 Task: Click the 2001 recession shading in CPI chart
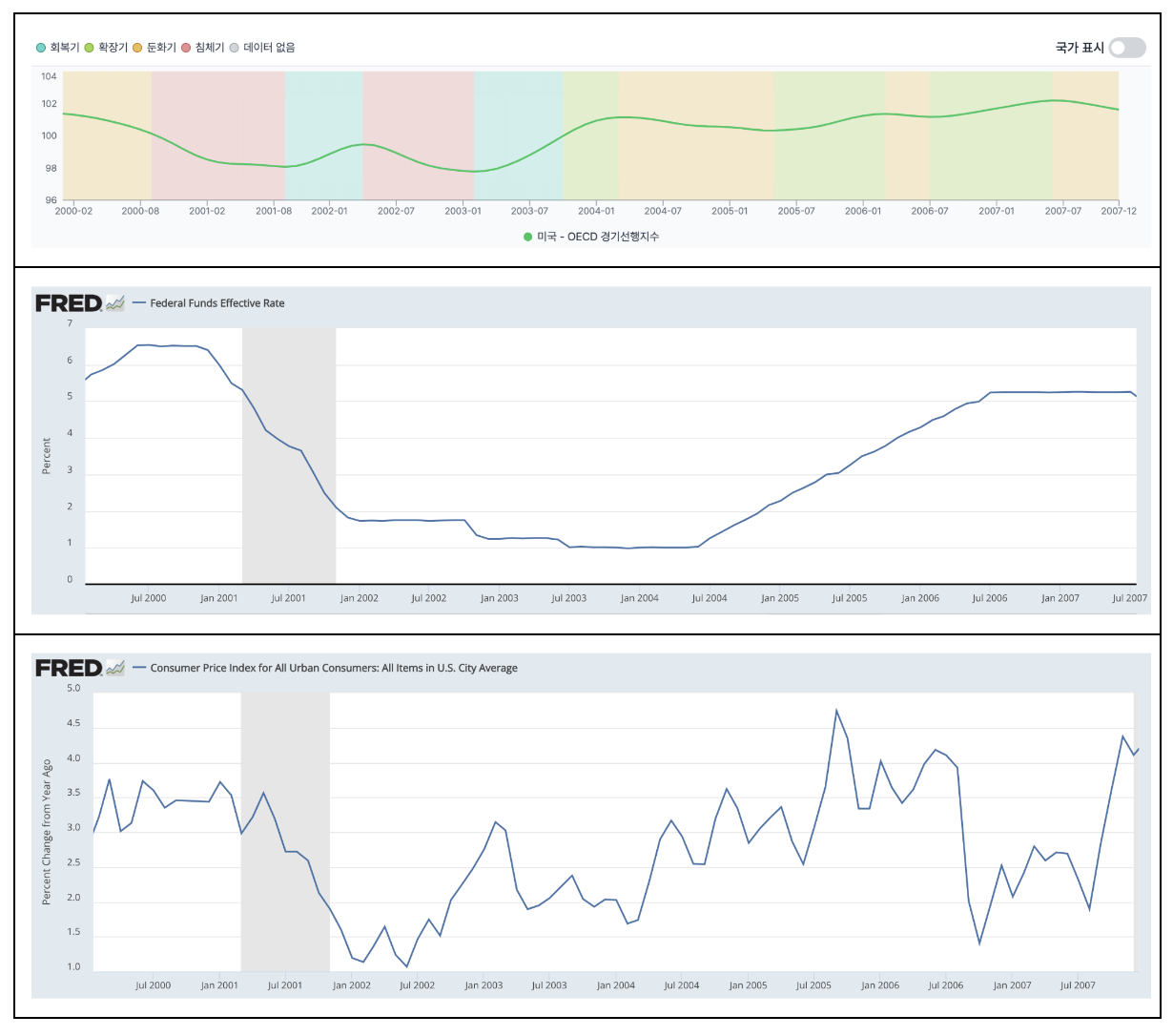(x=285, y=830)
